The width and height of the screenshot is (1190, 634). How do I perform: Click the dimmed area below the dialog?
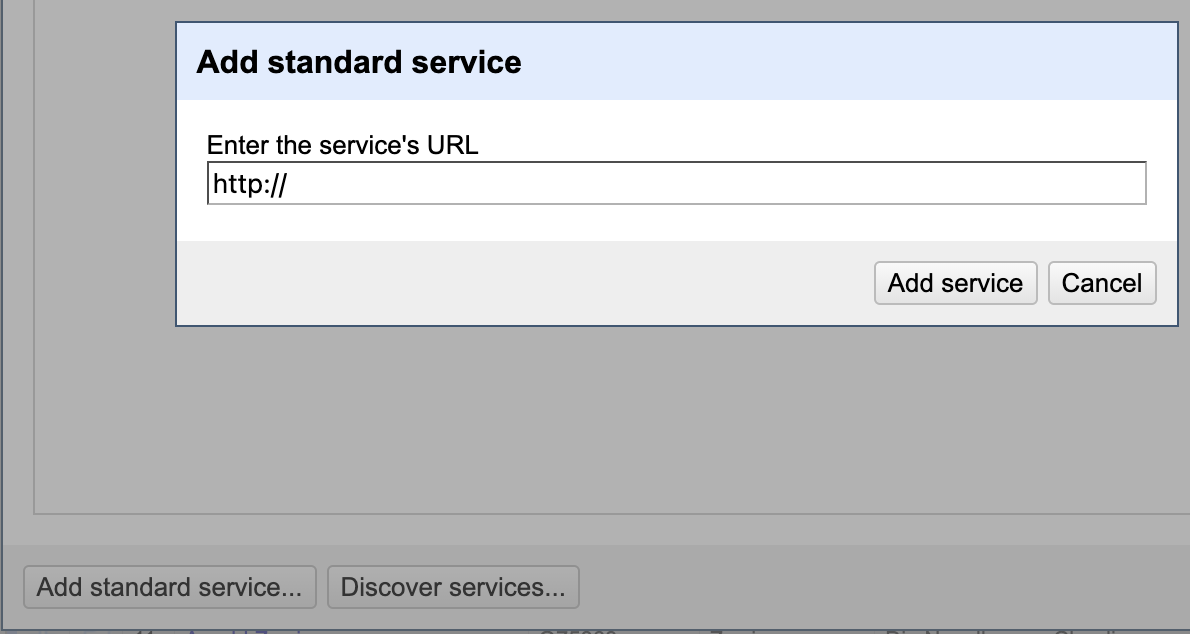point(600,420)
